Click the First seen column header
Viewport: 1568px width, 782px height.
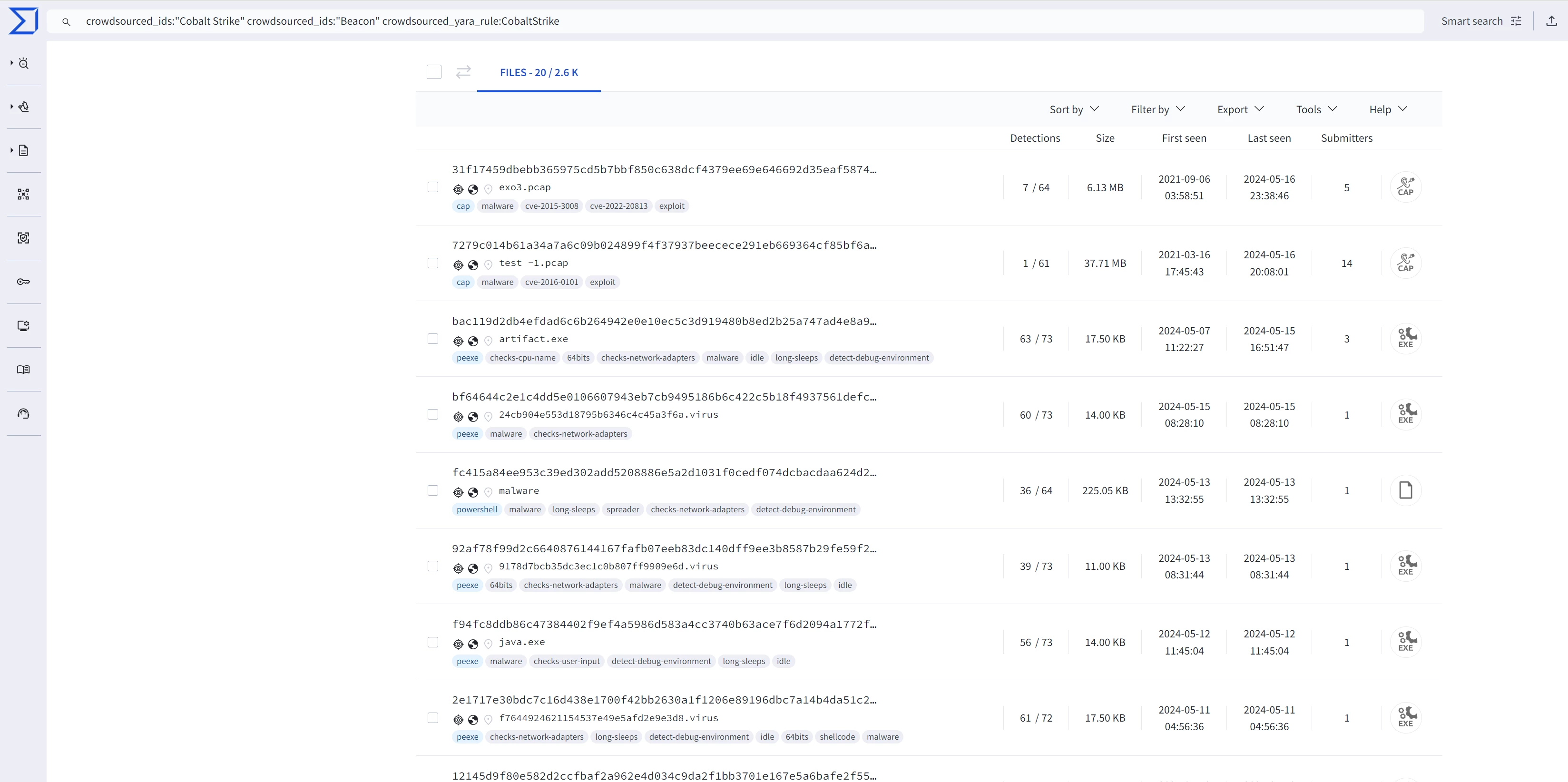[1184, 138]
